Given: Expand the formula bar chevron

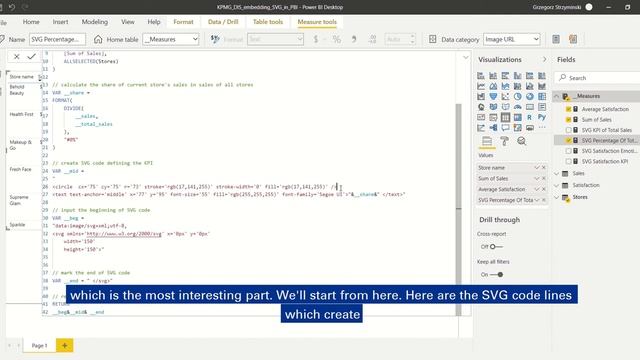Looking at the screenshot, I should tap(466, 58).
